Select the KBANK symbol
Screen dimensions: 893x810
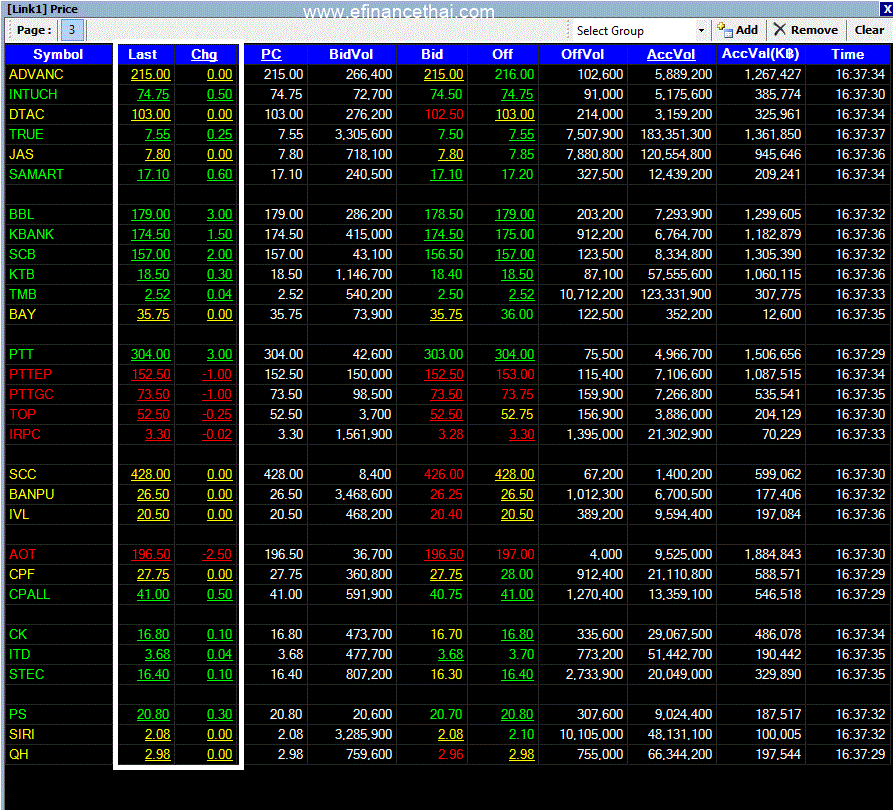pos(31,234)
